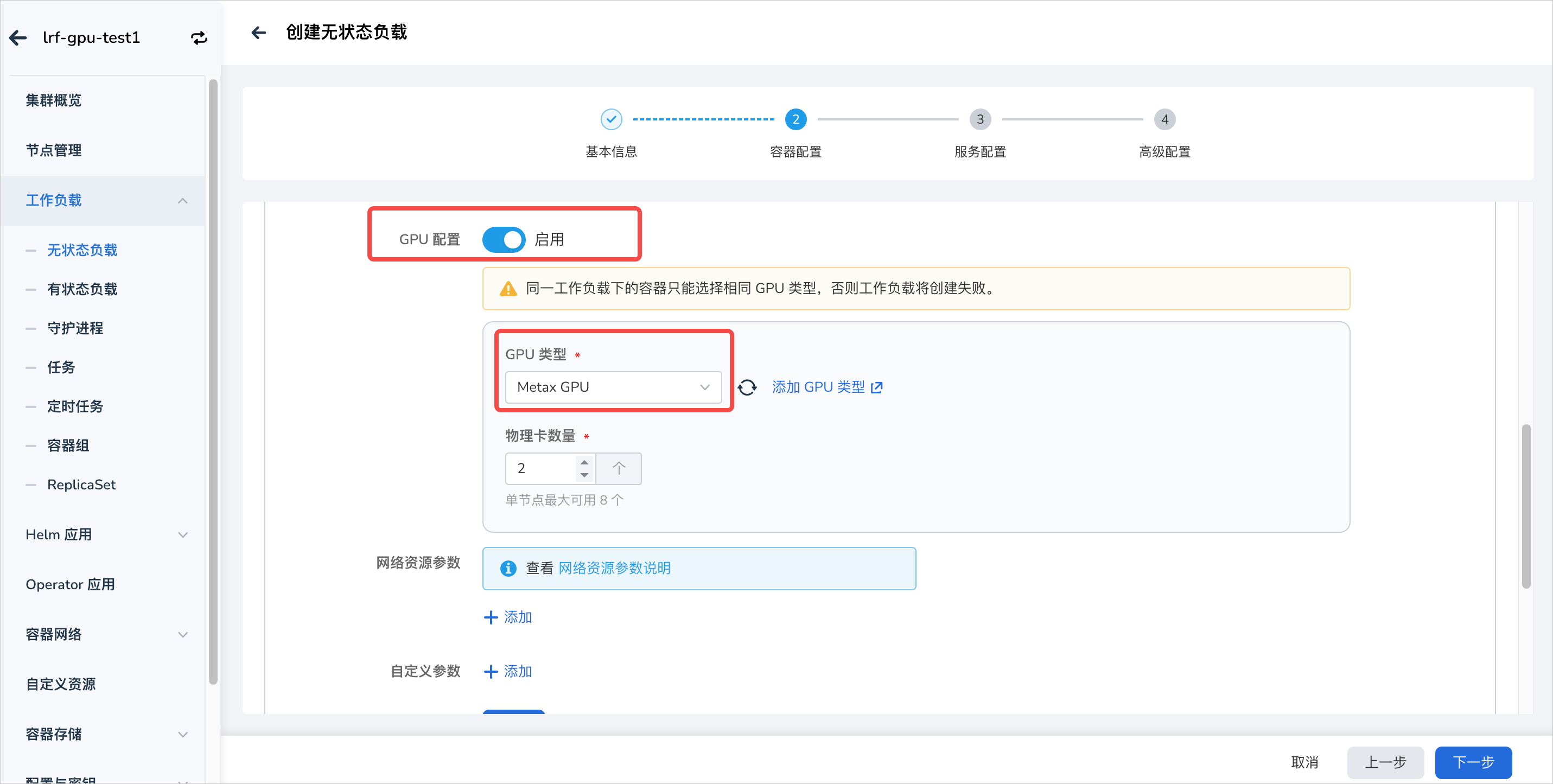This screenshot has height=784, width=1553.
Task: Select ReplicaSet in sidebar
Action: [81, 485]
